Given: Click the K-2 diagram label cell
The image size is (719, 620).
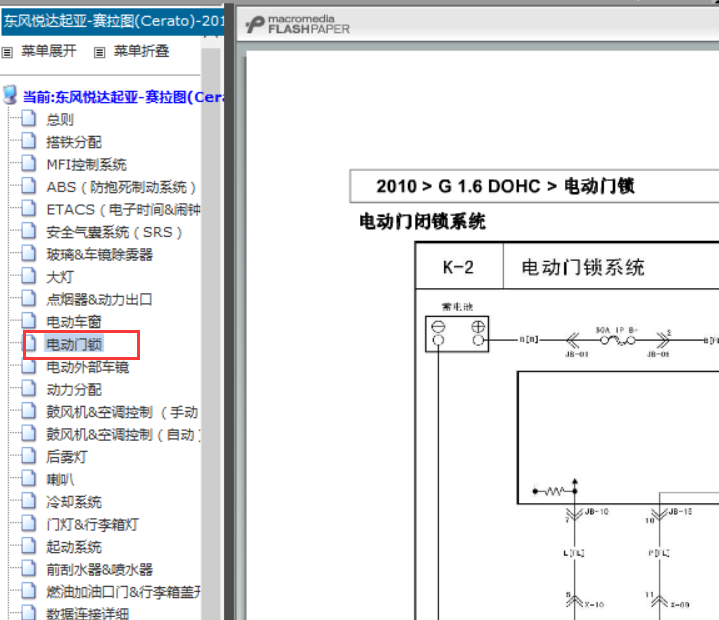Looking at the screenshot, I should [x=459, y=266].
